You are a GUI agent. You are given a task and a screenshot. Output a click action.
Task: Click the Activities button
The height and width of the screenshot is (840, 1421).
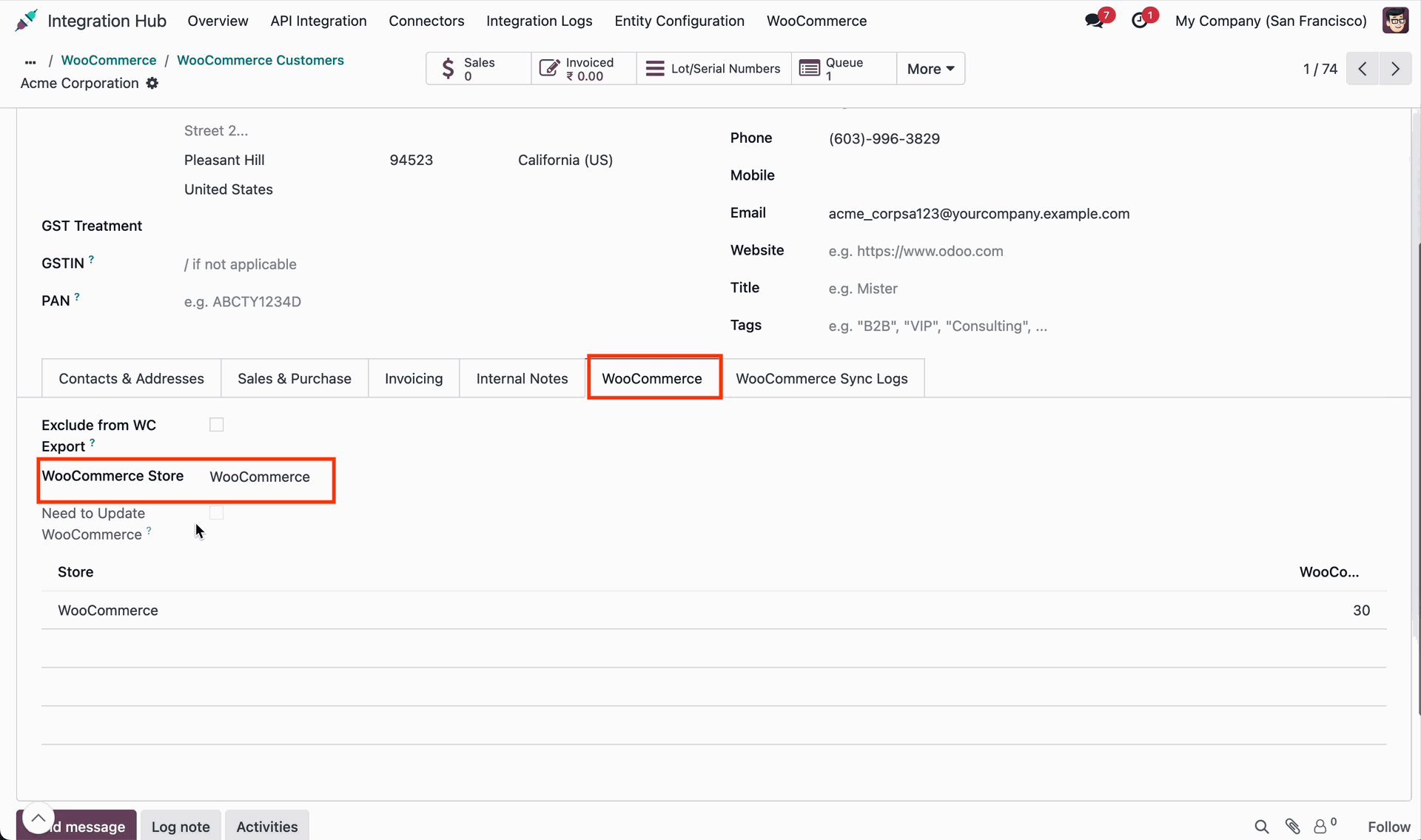coord(266,826)
